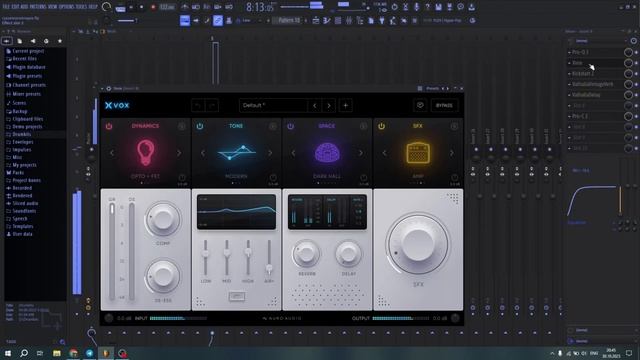
Task: Click the heart icon beside BYPASS
Action: tap(420, 105)
